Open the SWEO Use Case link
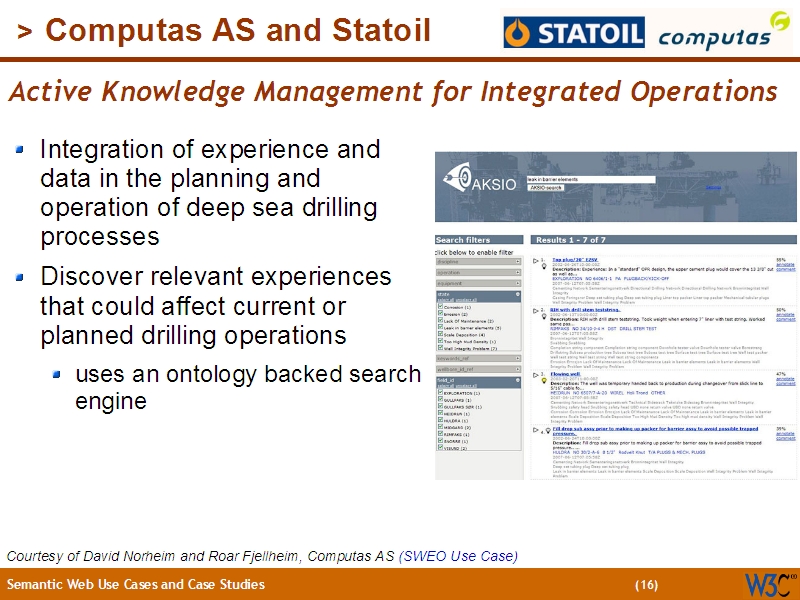This screenshot has width=800, height=600. click(461, 554)
